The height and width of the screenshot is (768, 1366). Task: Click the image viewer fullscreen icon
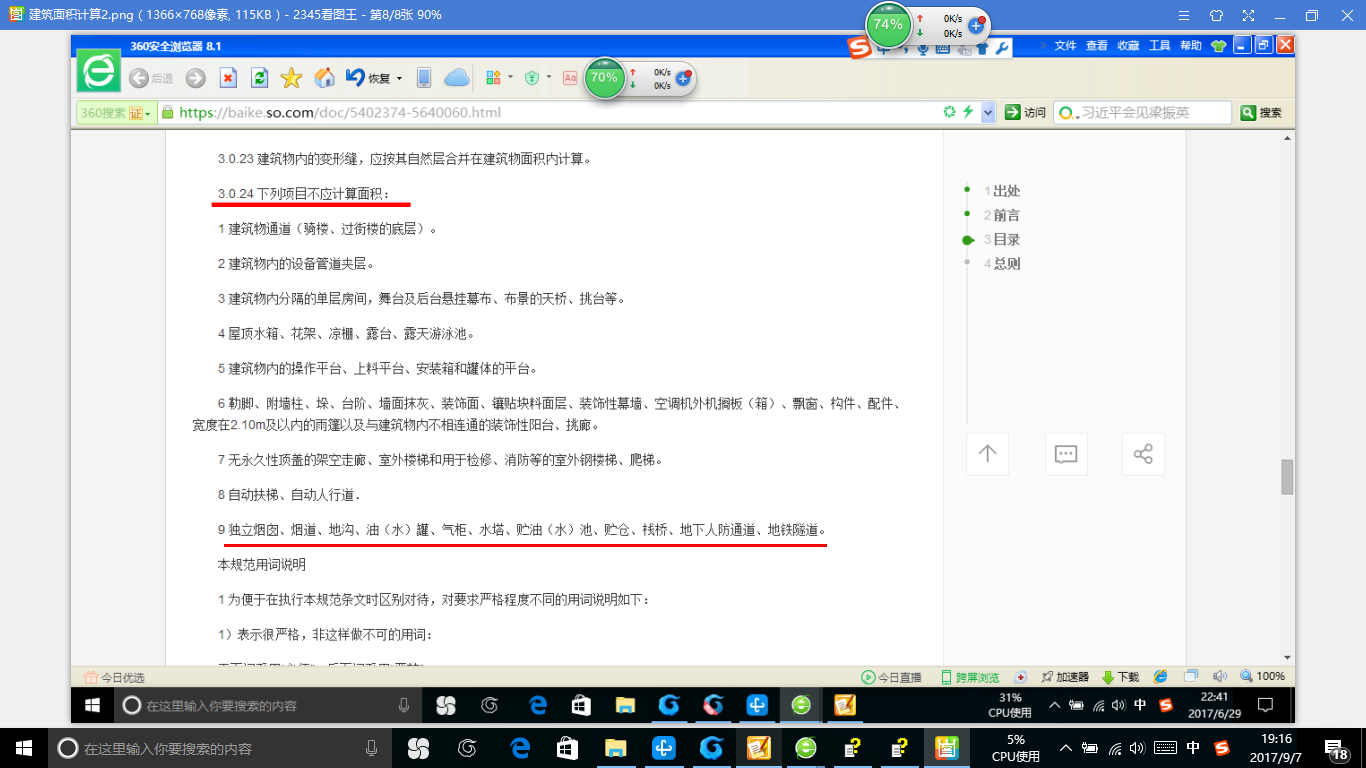click(1247, 15)
